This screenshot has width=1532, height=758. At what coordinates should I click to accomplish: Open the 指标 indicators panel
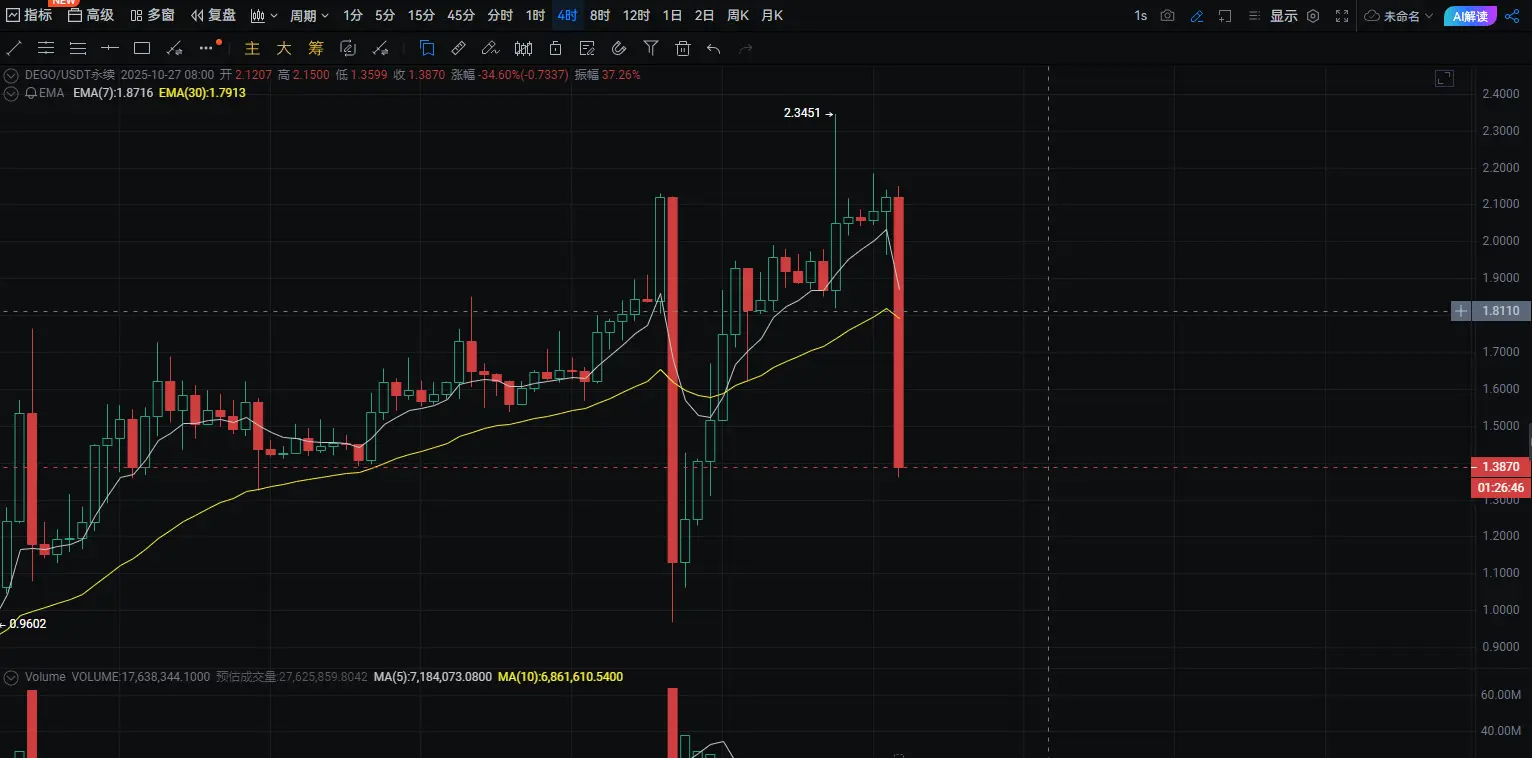point(29,15)
